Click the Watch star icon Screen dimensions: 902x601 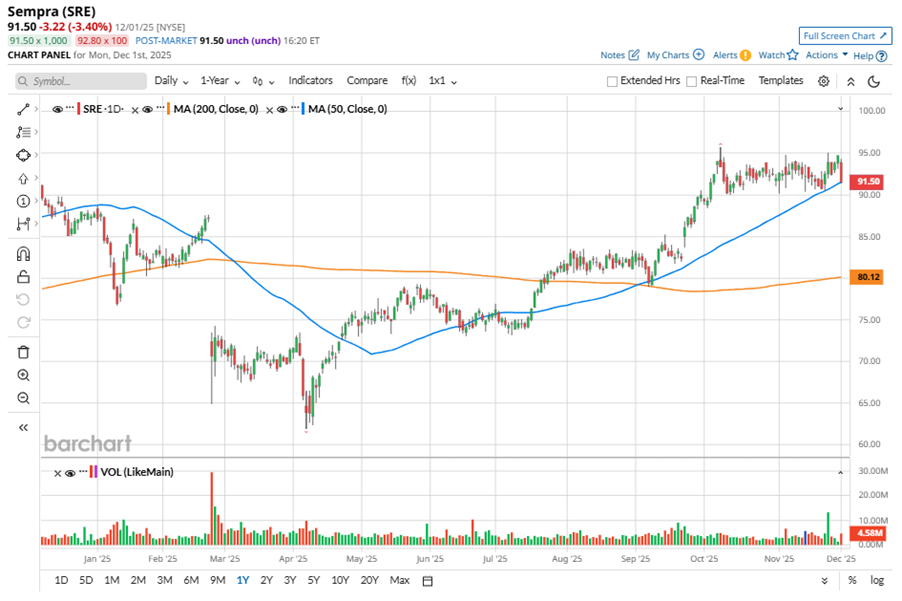point(793,55)
